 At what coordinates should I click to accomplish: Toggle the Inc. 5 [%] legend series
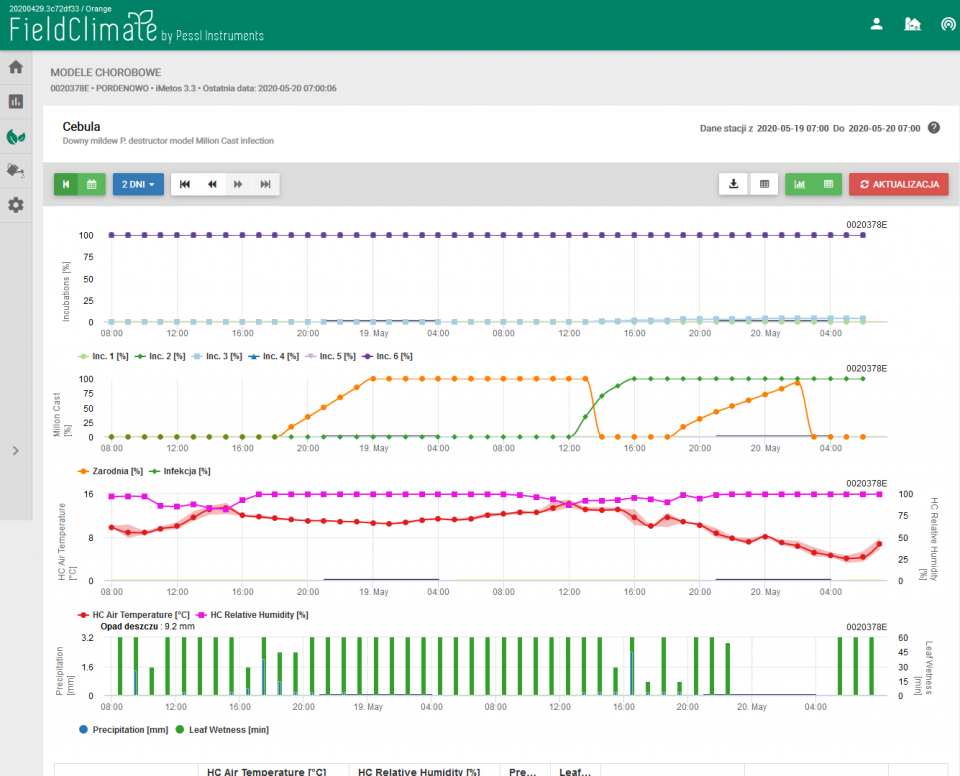tap(331, 356)
